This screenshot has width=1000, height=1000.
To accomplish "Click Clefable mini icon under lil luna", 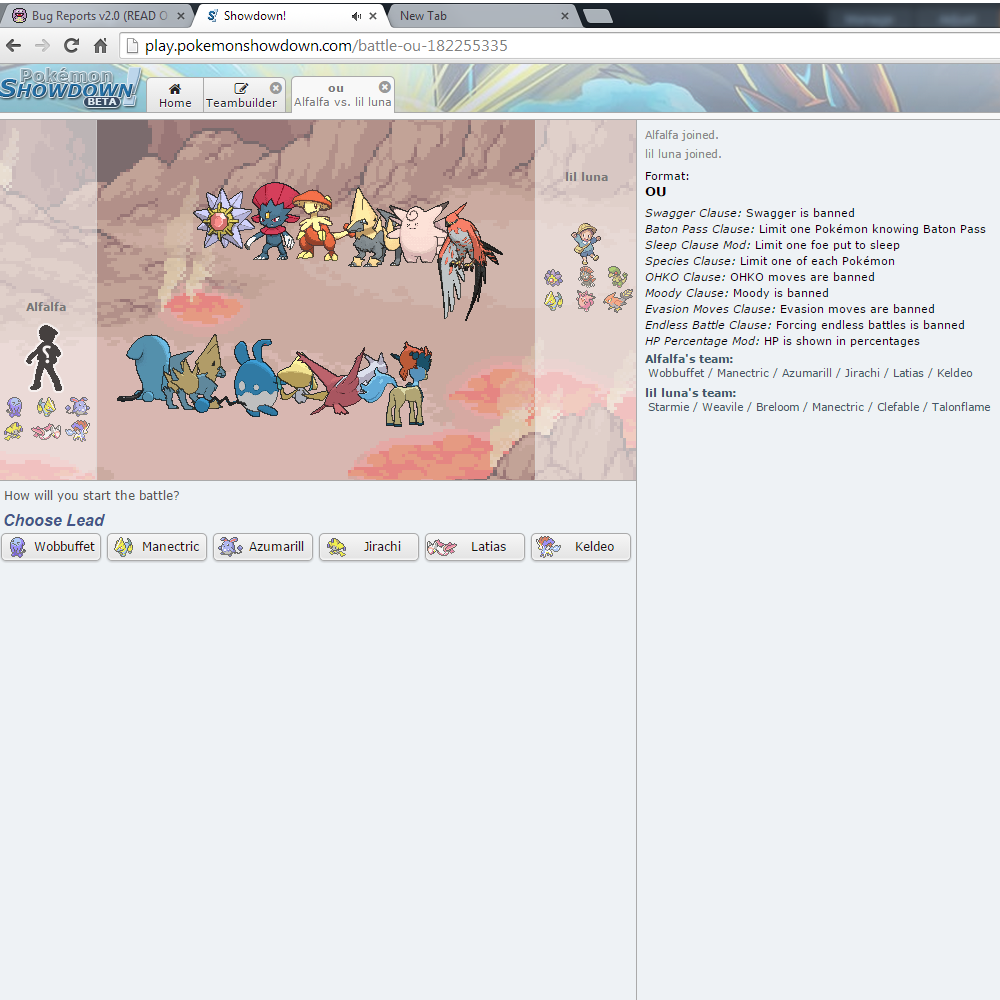I will point(586,300).
